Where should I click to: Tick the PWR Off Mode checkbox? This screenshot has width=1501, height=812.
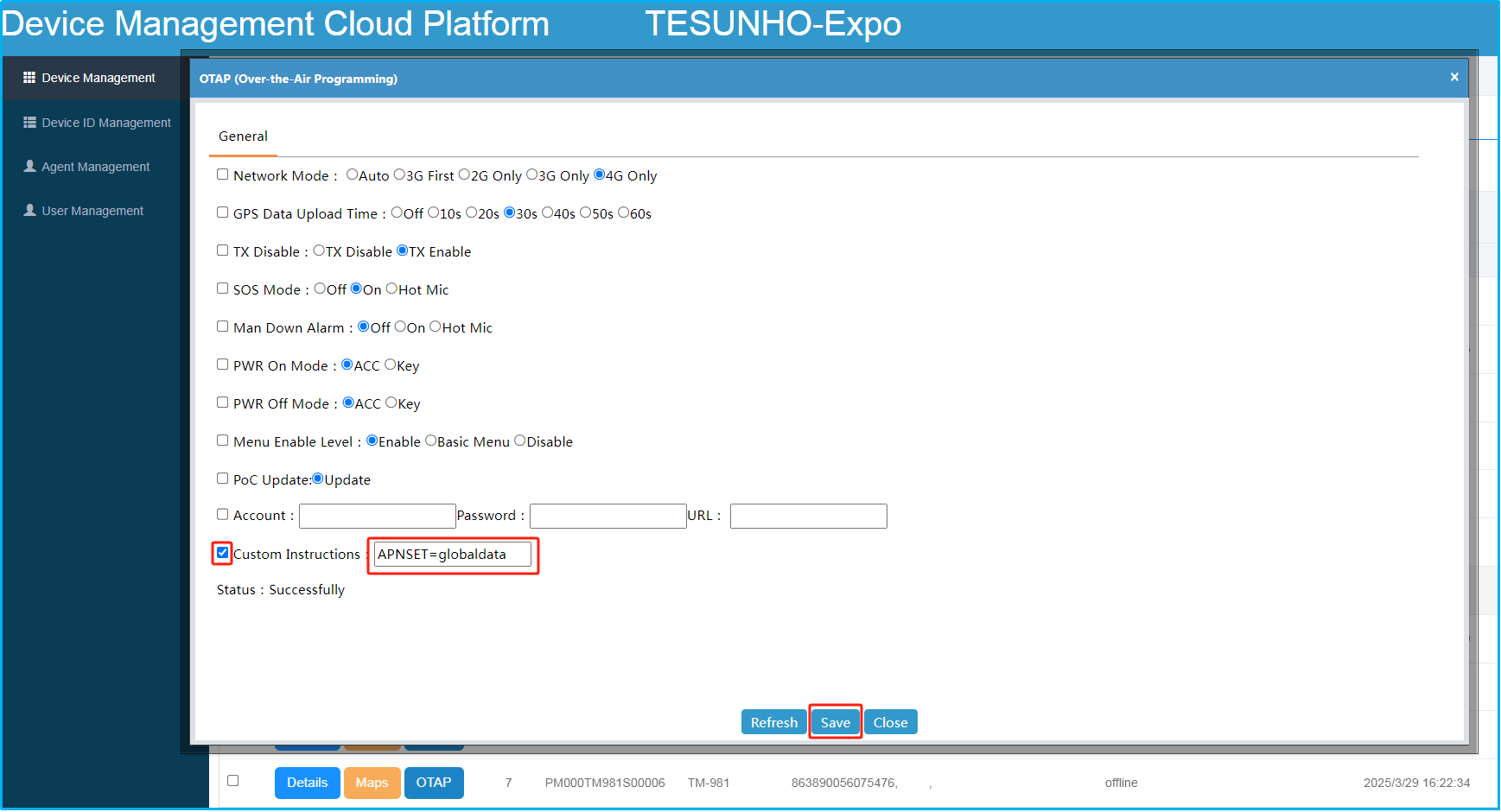click(222, 403)
